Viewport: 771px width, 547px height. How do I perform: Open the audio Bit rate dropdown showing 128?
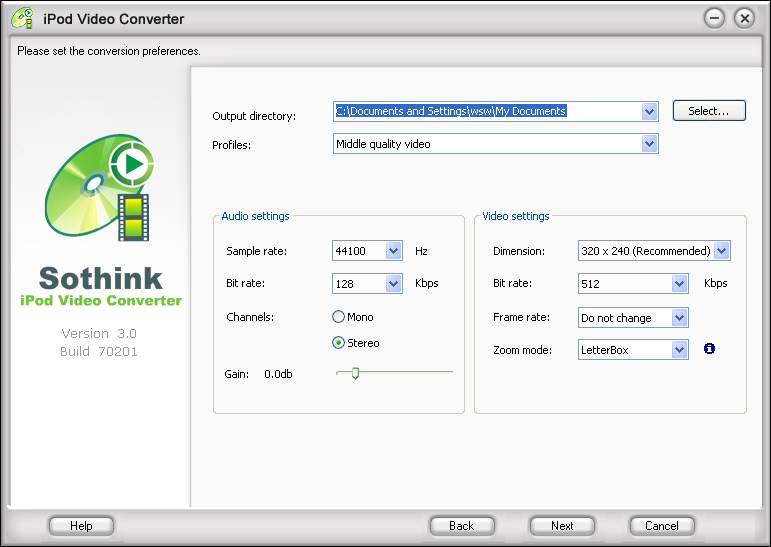(367, 283)
